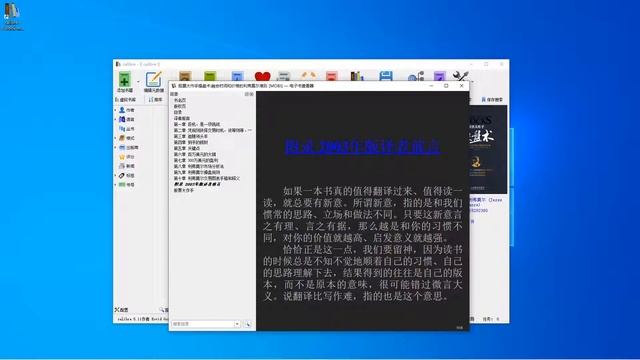Jump to 第八章 in the table of contents

tap(199, 167)
